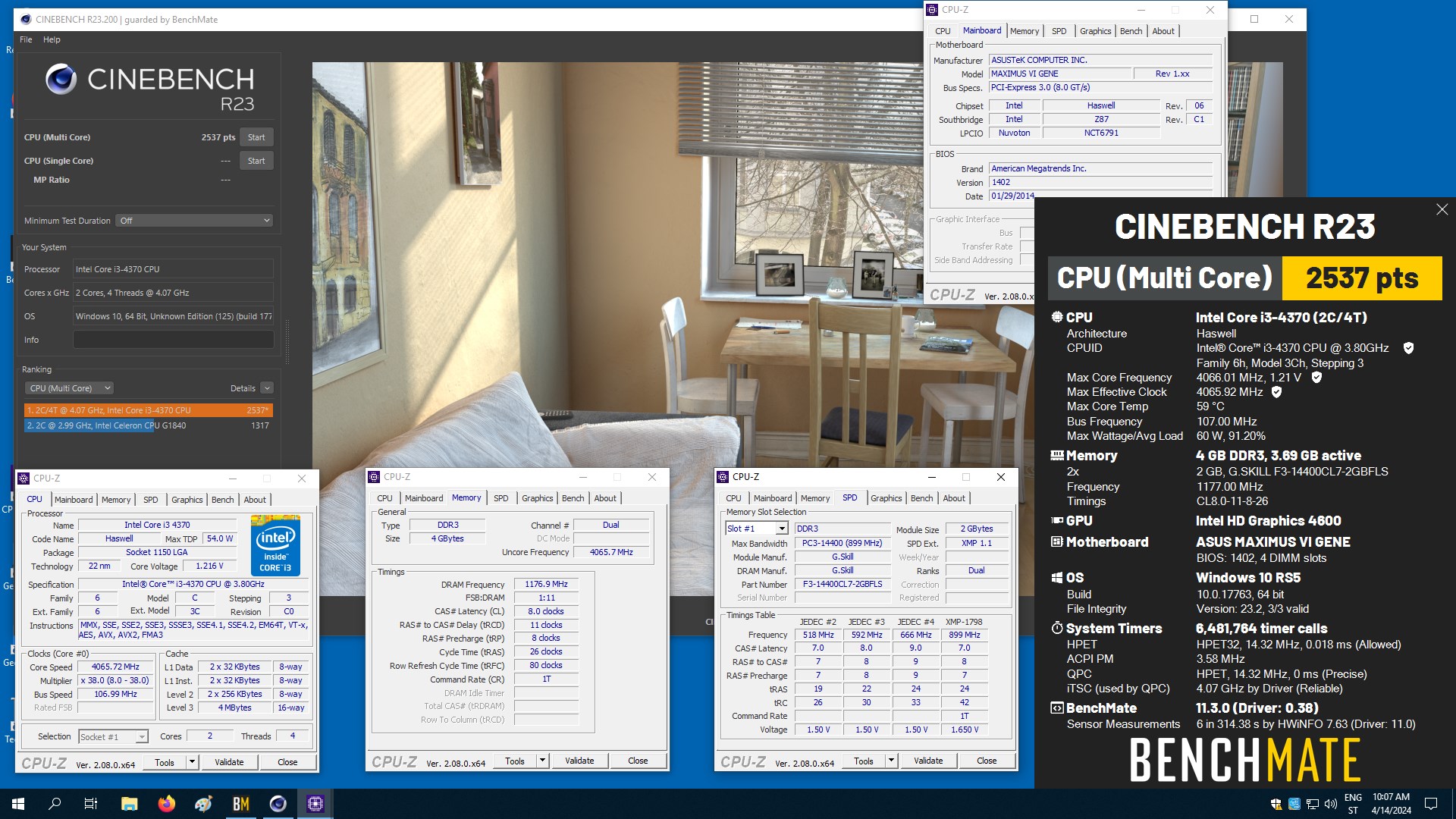Open the Windows Start menu
The height and width of the screenshot is (819, 1456).
[x=18, y=804]
